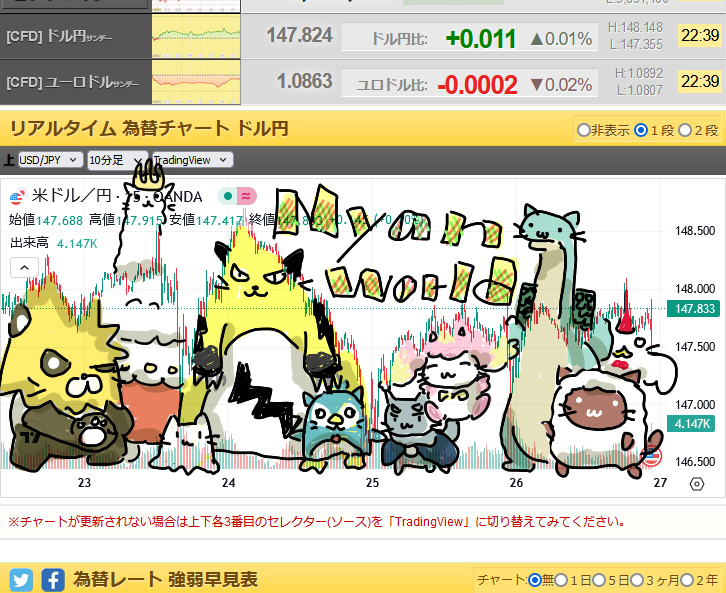This screenshot has width=726, height=593.
Task: Click the ▼0.02% percentage change
Action: 561,85
